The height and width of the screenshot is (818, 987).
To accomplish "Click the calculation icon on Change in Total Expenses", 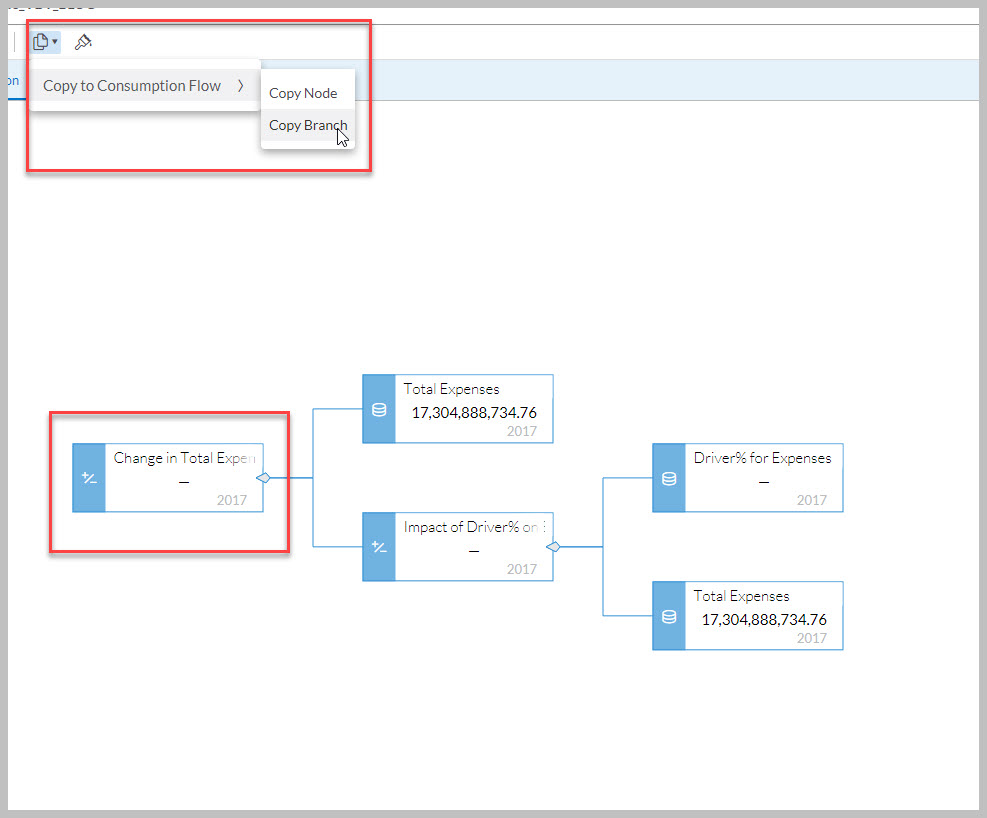I will [x=89, y=478].
